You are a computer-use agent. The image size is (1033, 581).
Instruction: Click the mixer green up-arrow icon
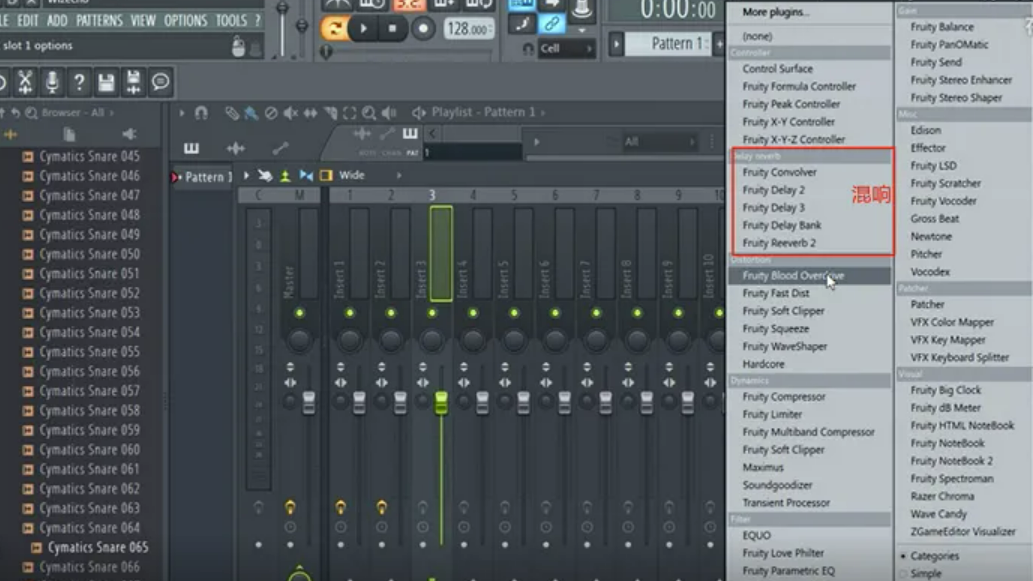[x=285, y=175]
